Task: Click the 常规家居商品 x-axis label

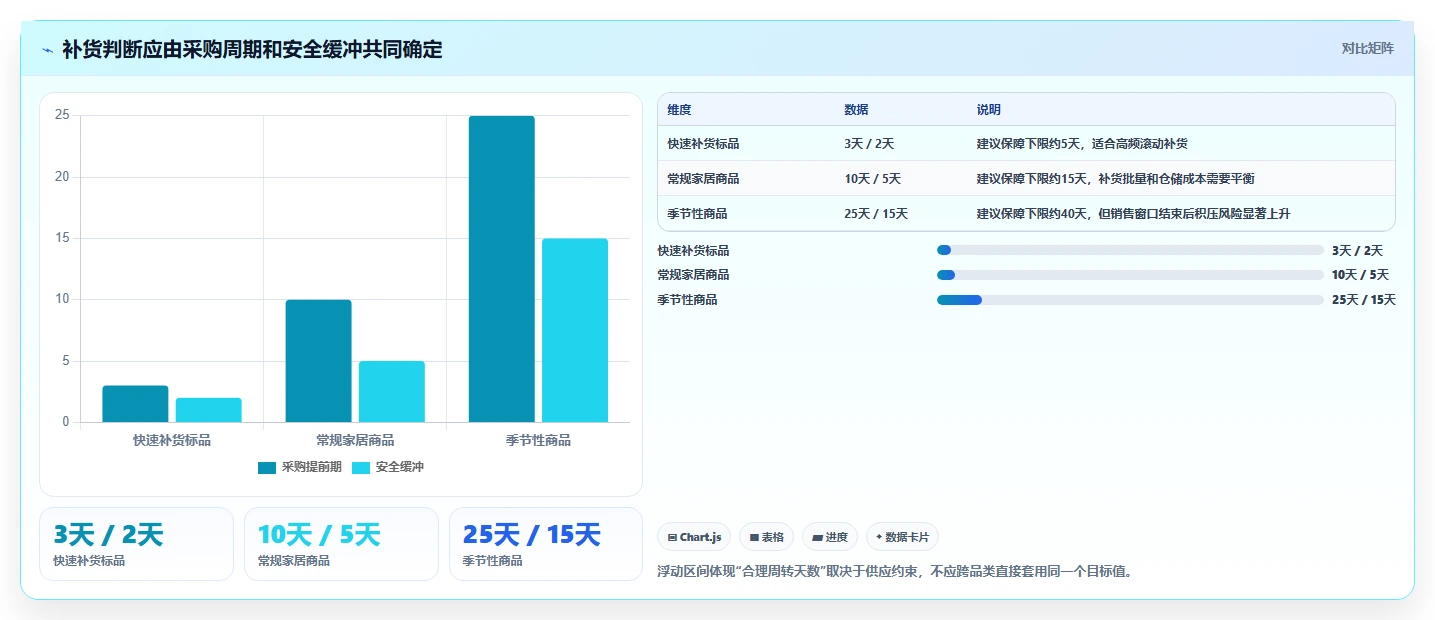Action: pos(355,440)
